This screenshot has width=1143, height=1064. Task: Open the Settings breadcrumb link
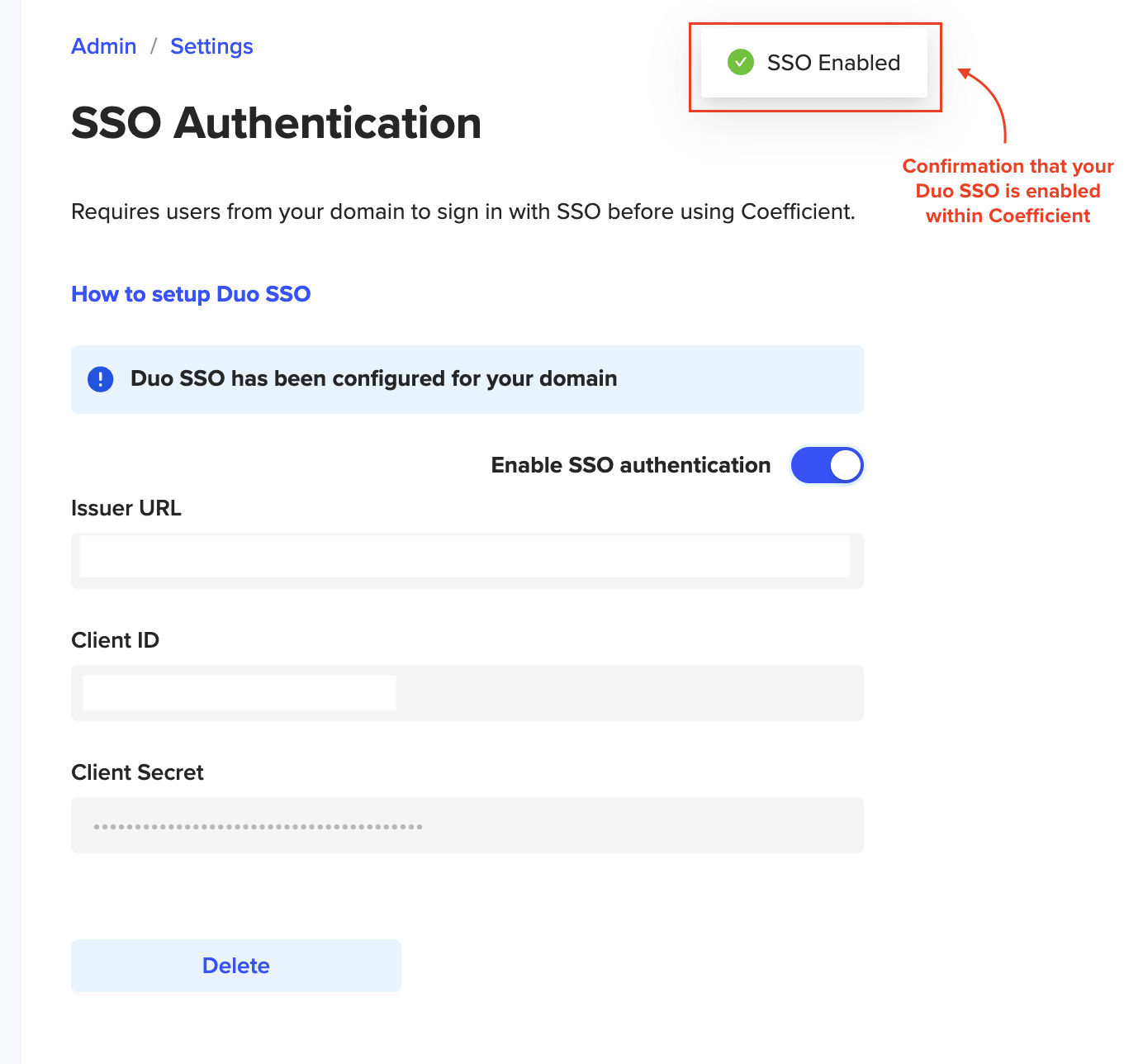coord(211,46)
